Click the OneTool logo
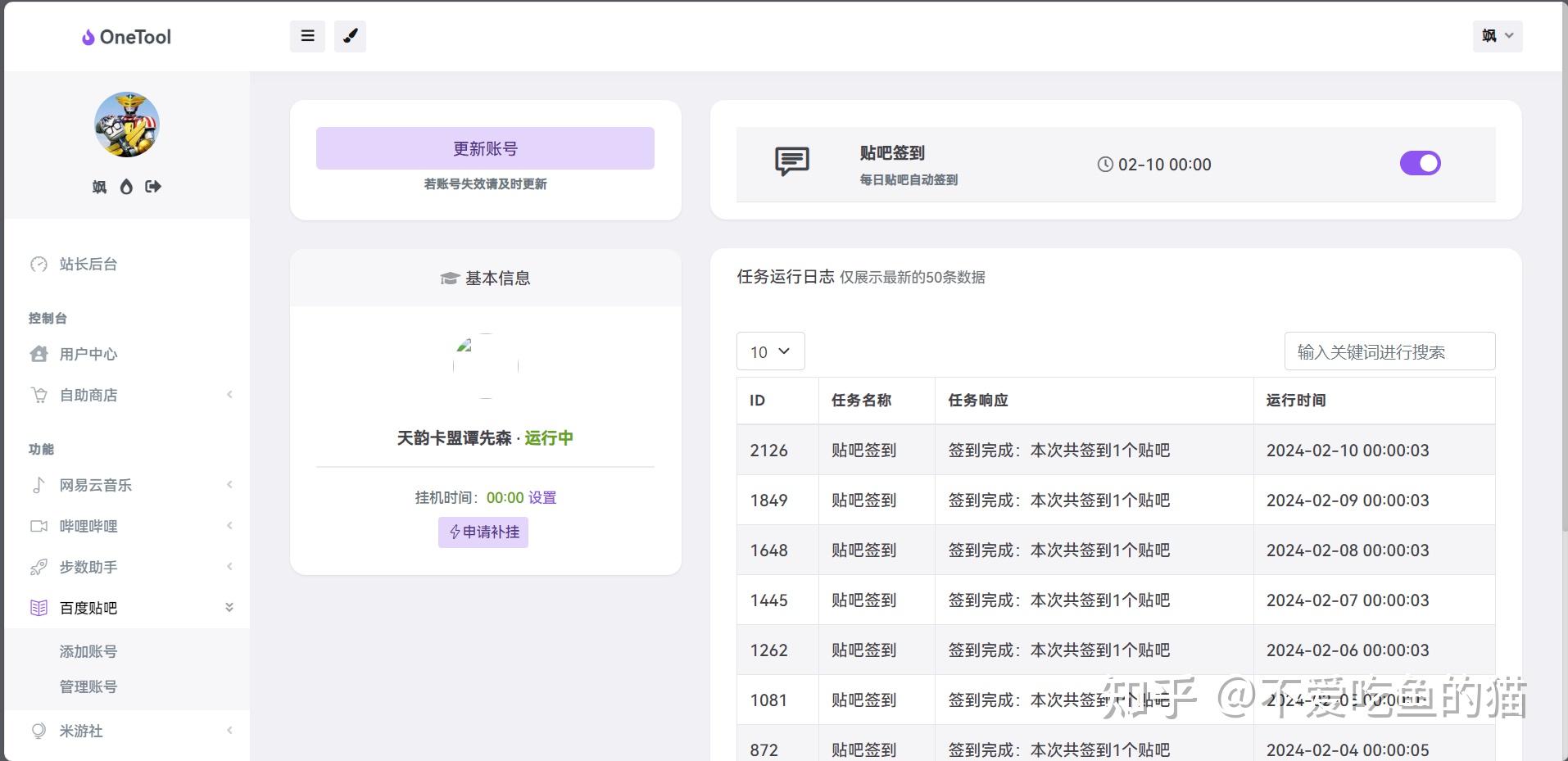1568x761 pixels. point(125,36)
